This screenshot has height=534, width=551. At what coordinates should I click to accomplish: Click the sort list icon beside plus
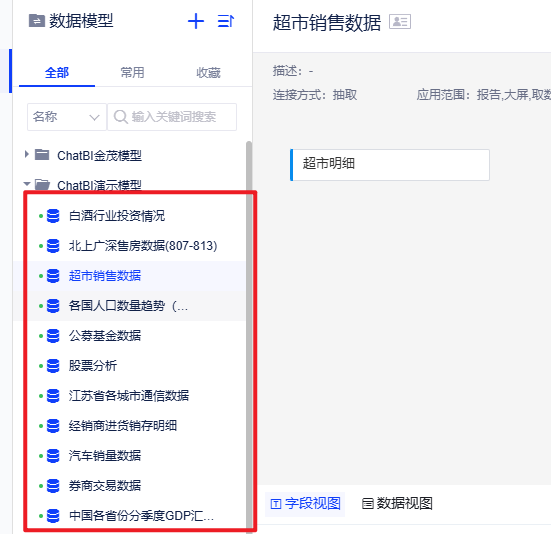226,21
